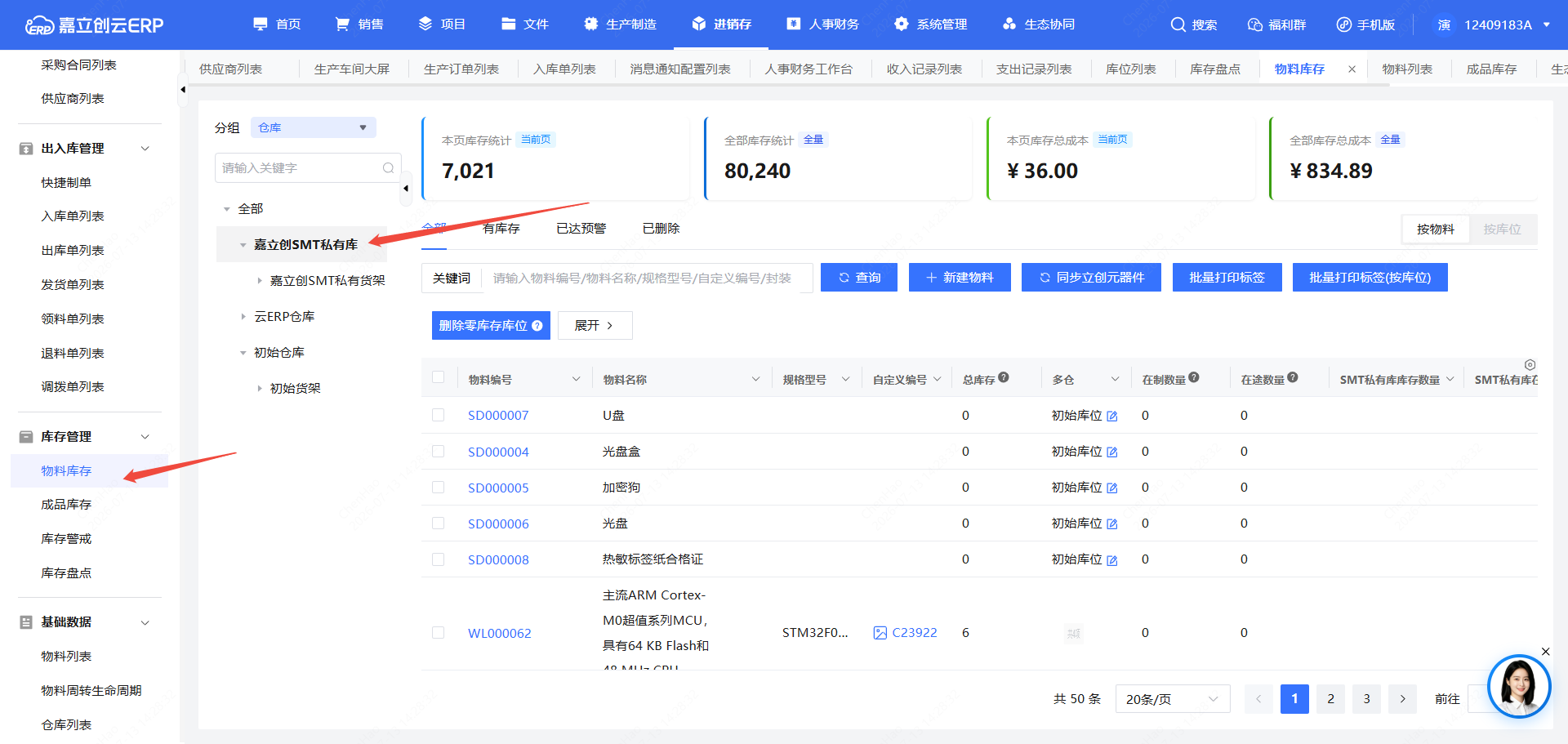This screenshot has width=1568, height=744.
Task: Expand the 云ERP仓库 tree node
Action: tap(243, 317)
